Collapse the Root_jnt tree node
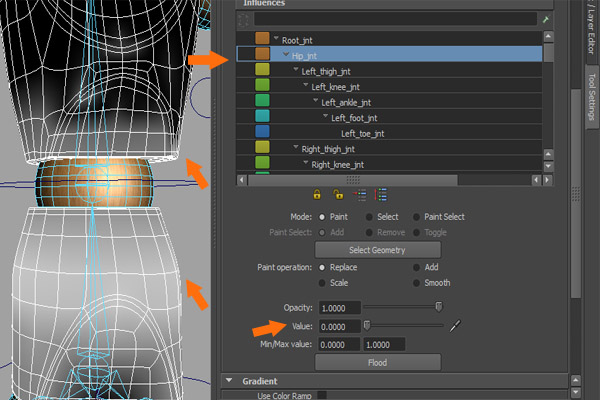 coord(275,39)
